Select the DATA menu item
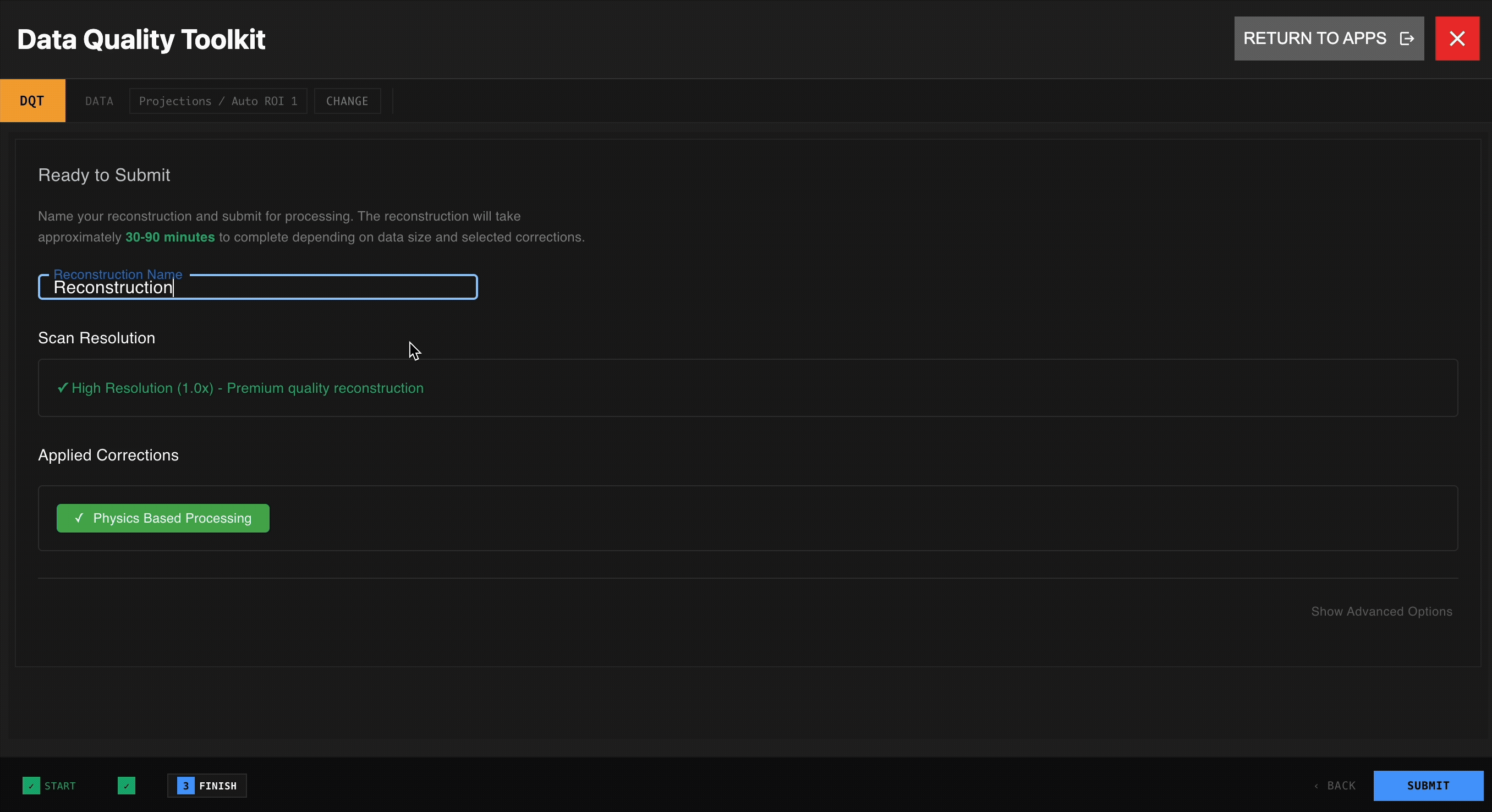 (x=99, y=100)
